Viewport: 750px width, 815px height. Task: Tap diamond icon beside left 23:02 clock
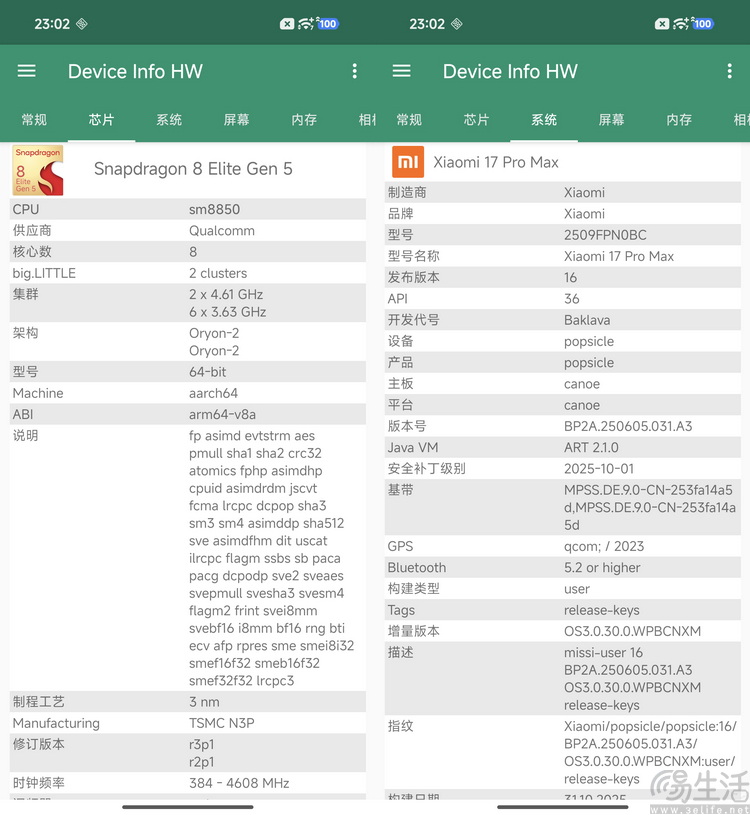pos(82,23)
